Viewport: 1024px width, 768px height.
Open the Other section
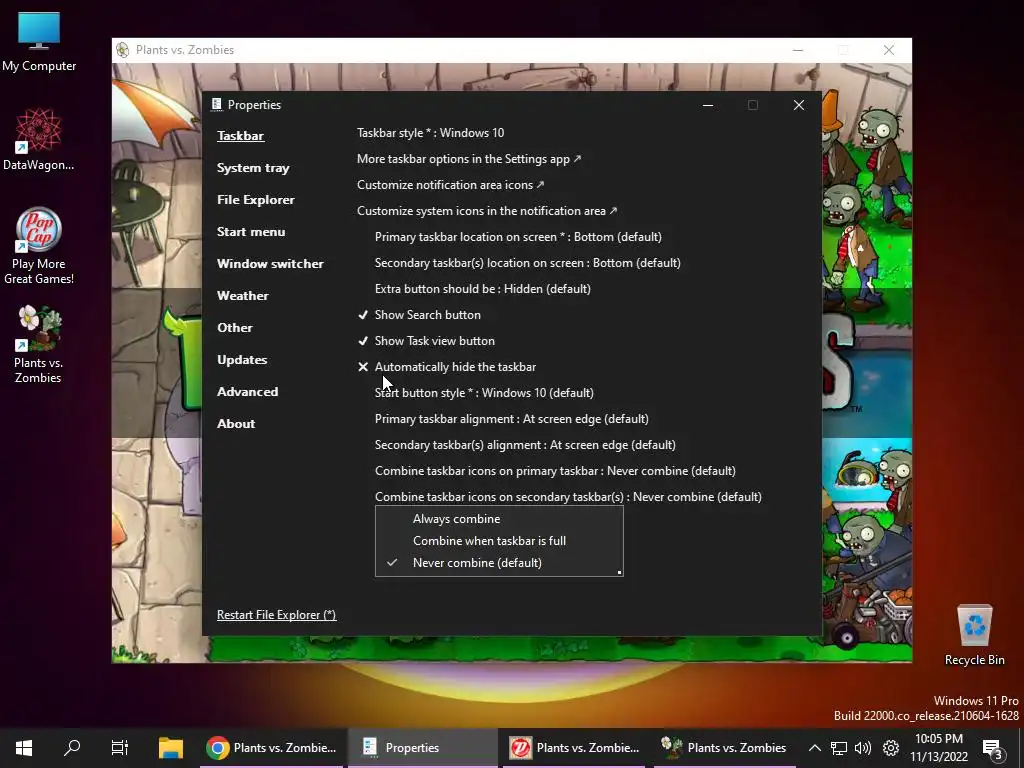pos(234,328)
